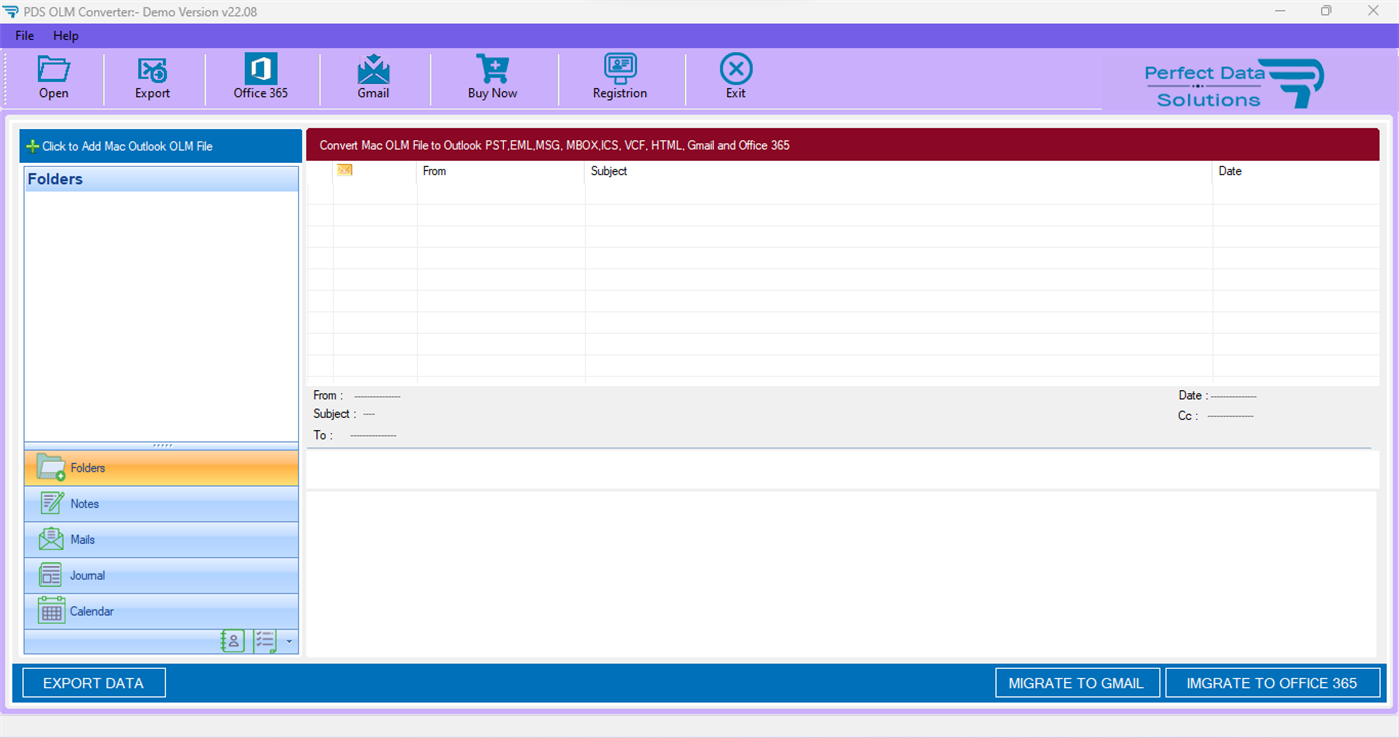Click MIGRATE TO GMAIL button
Screen dimensions: 1399x738
(x=1077, y=683)
